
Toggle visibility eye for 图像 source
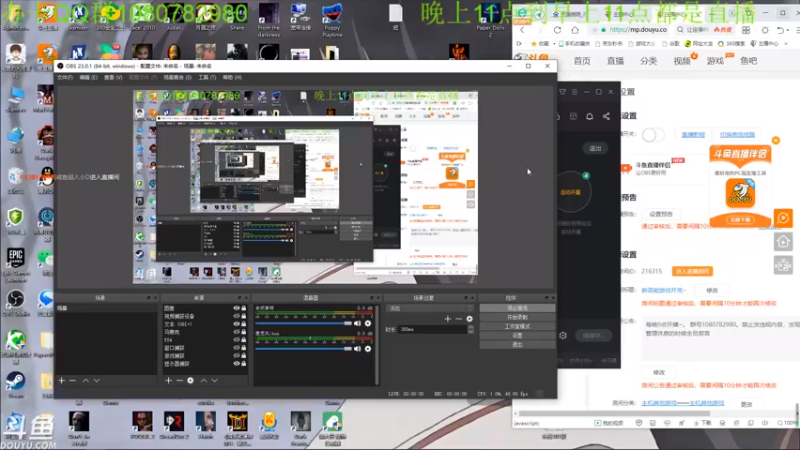tap(236, 308)
